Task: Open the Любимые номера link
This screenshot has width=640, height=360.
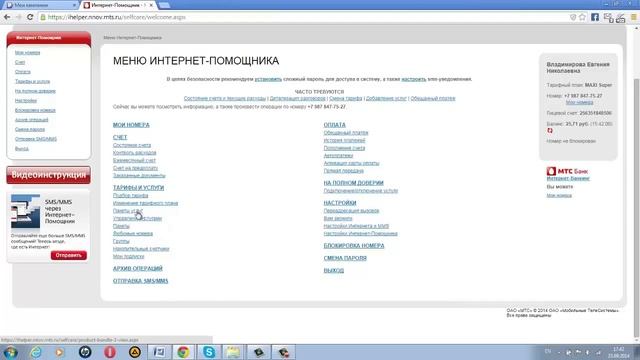Action: (133, 233)
